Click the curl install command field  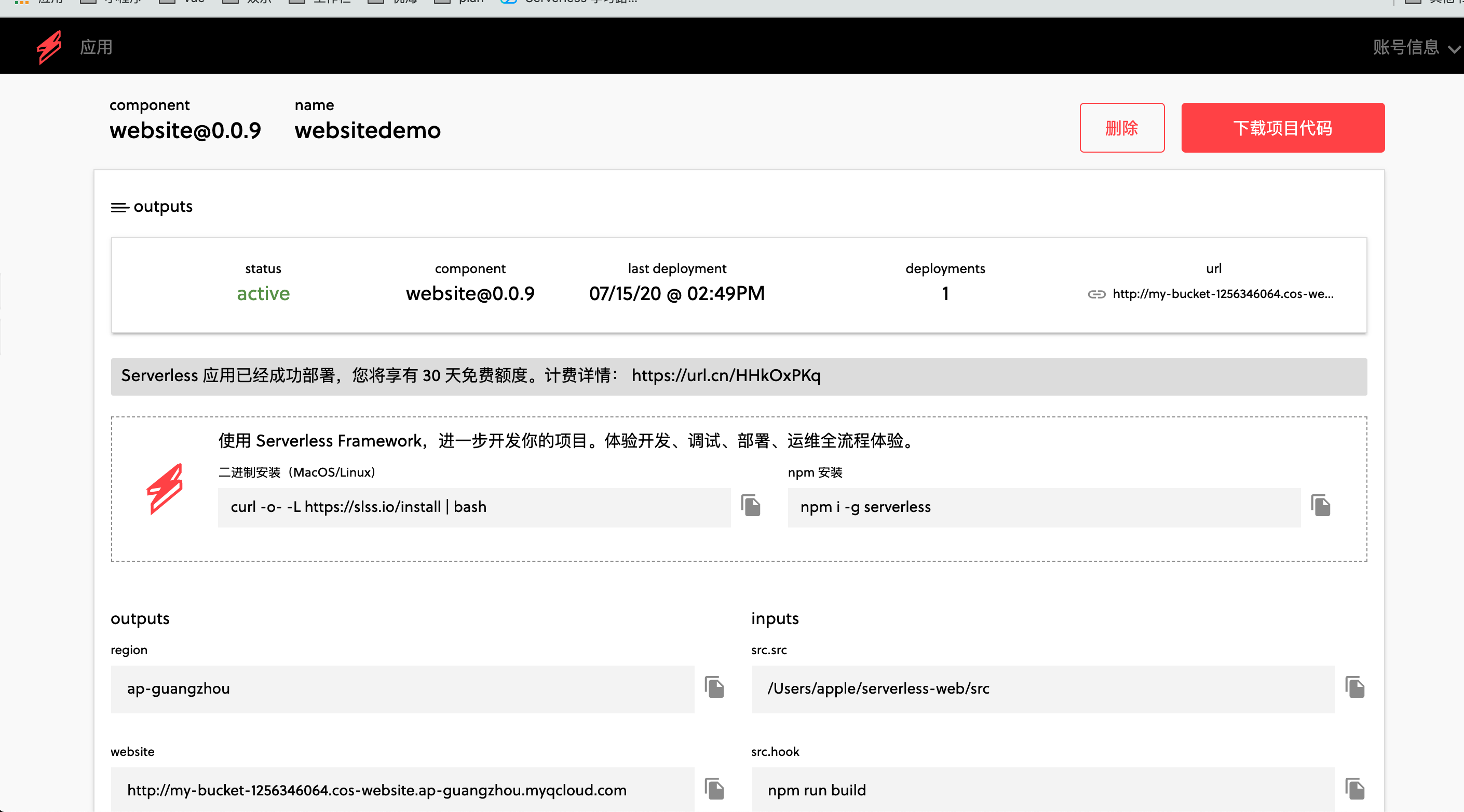pos(473,507)
